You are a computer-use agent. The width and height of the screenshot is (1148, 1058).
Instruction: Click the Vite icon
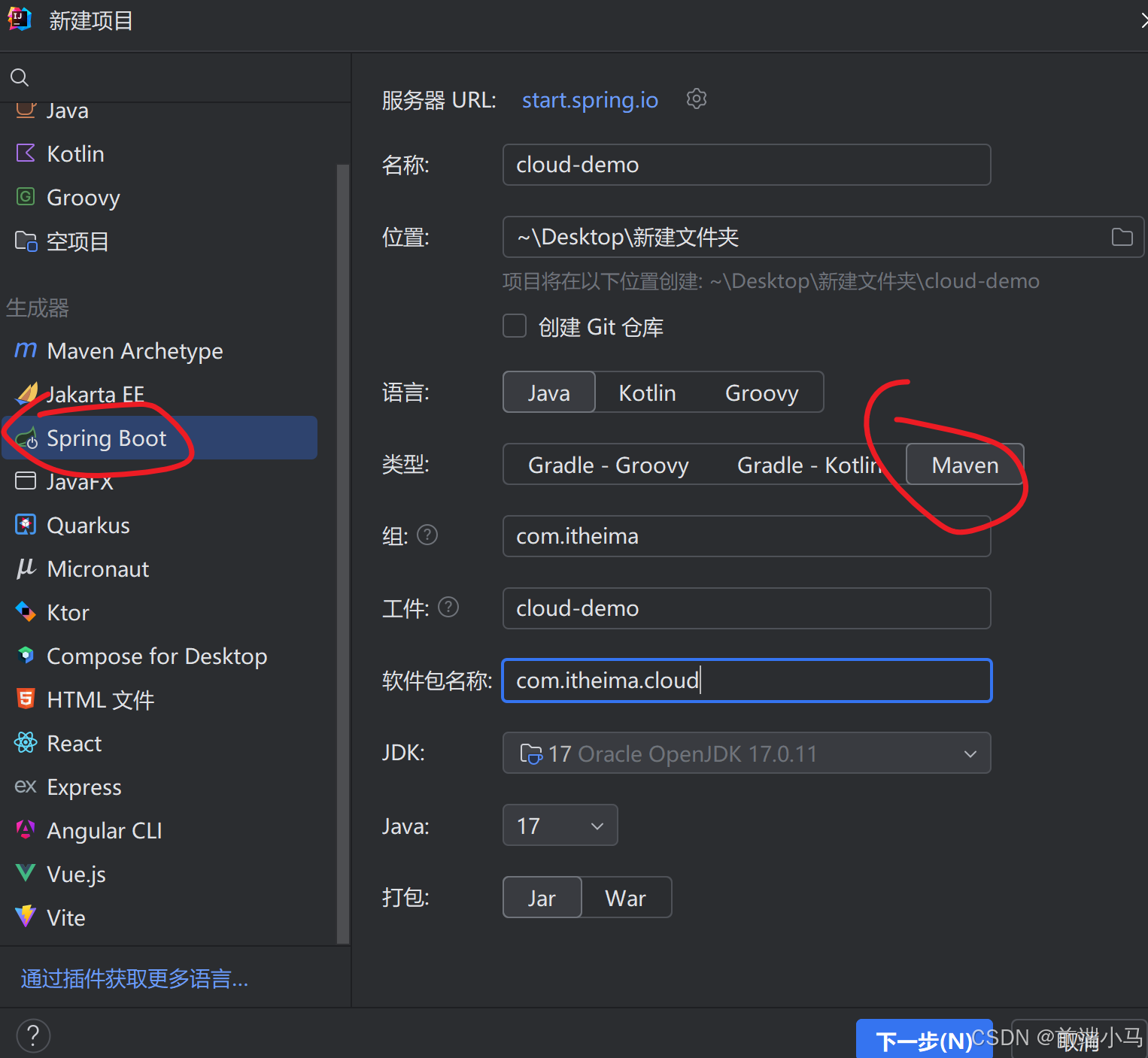(26, 917)
